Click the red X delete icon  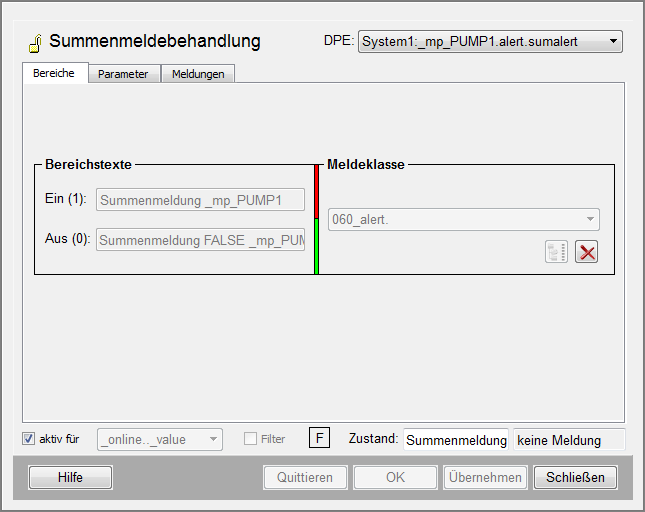click(587, 252)
